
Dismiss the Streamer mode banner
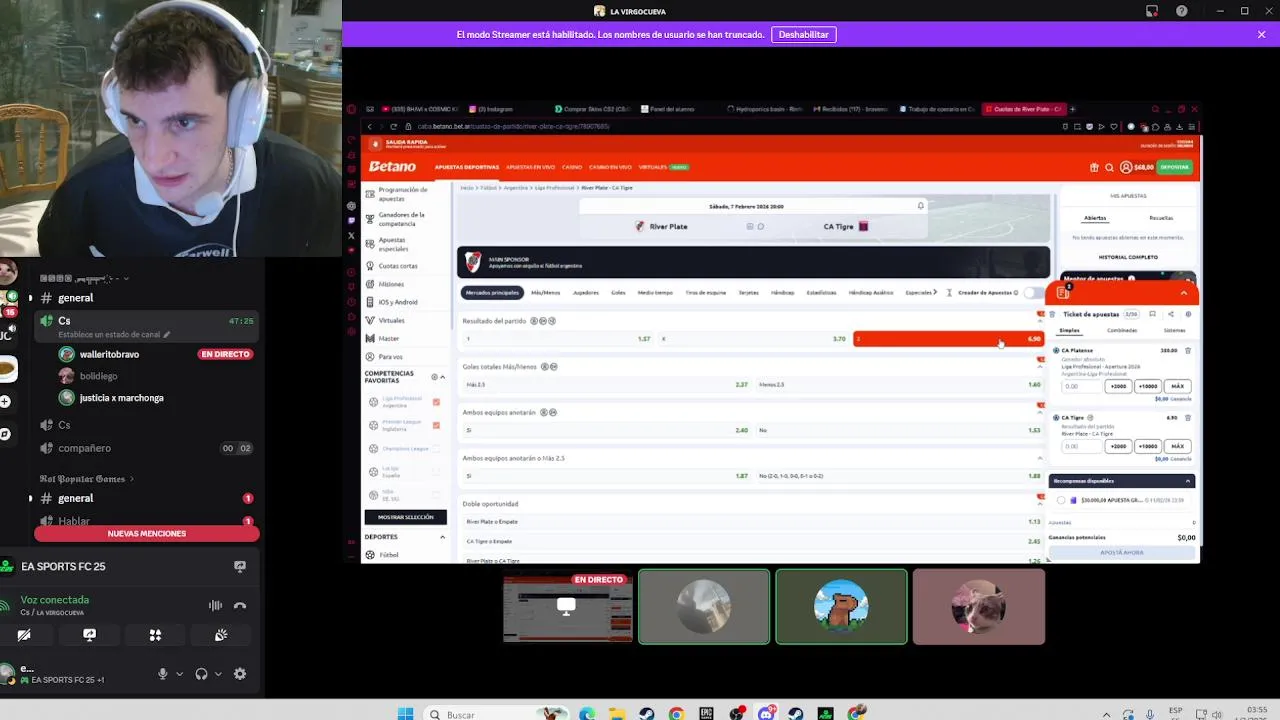pyautogui.click(x=1261, y=34)
